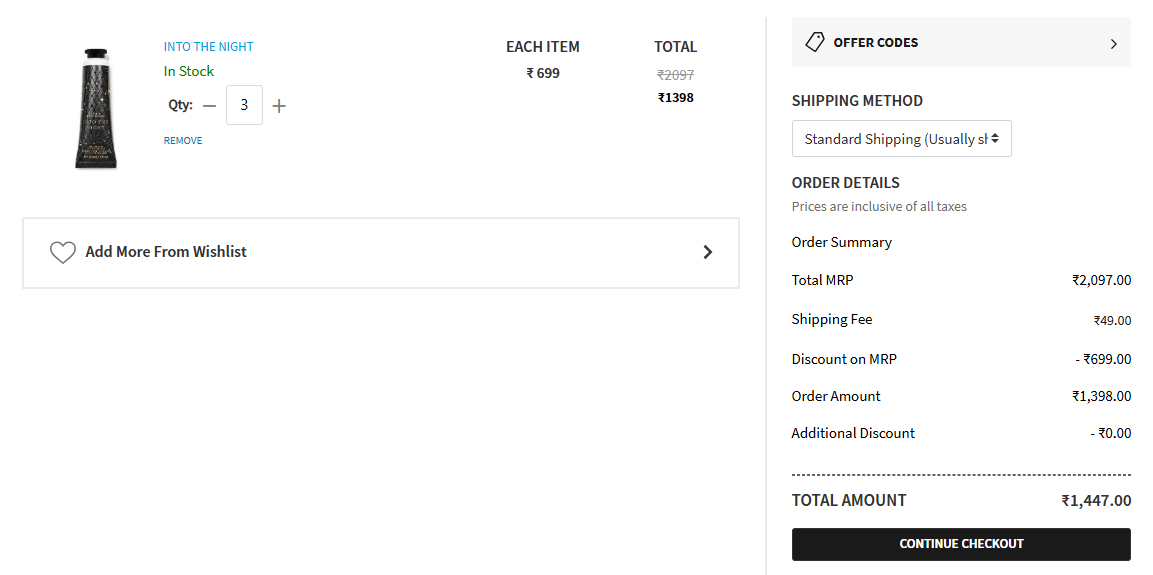Click the struck-through ₹2097 price
This screenshot has height=575, width=1153.
coord(676,75)
